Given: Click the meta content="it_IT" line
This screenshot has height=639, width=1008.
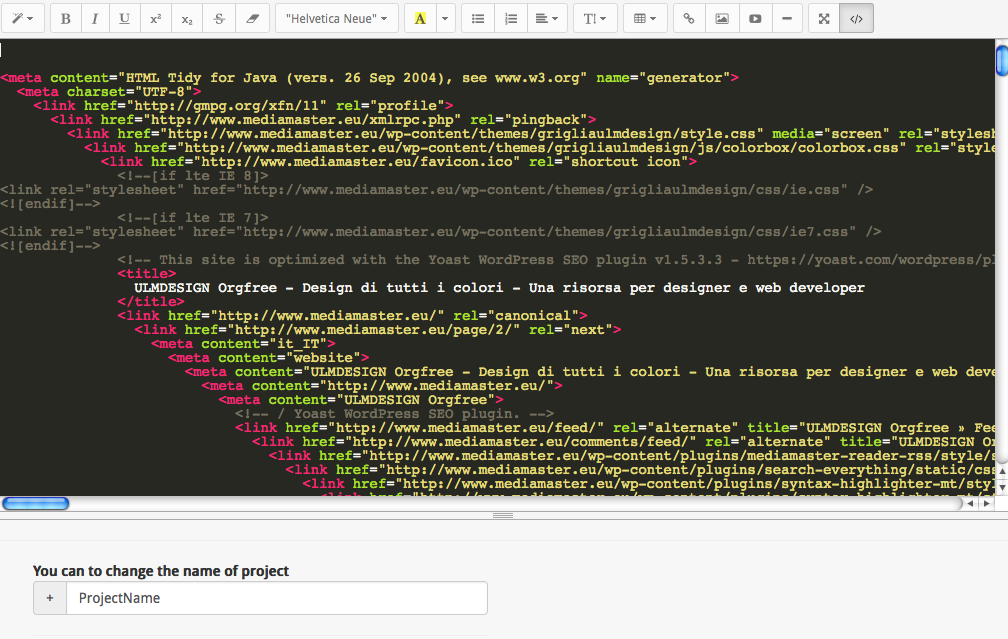Looking at the screenshot, I should (x=243, y=344).
